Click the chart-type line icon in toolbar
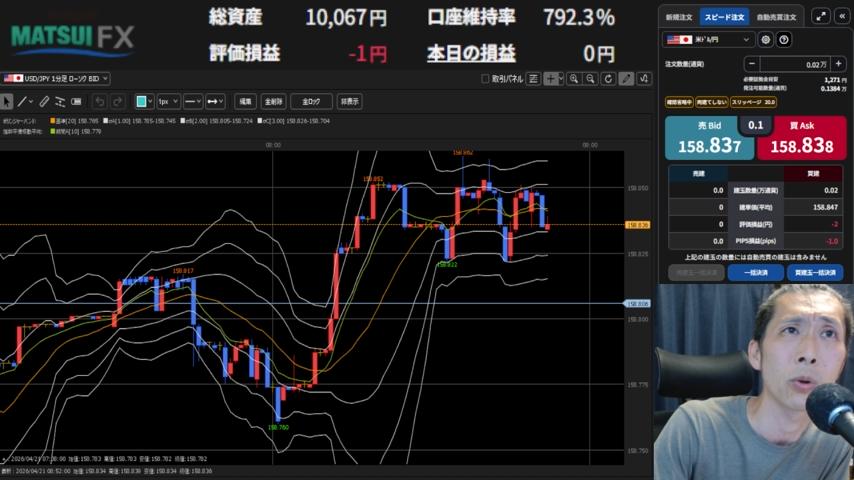Viewport: 854px width, 480px height. 644,79
